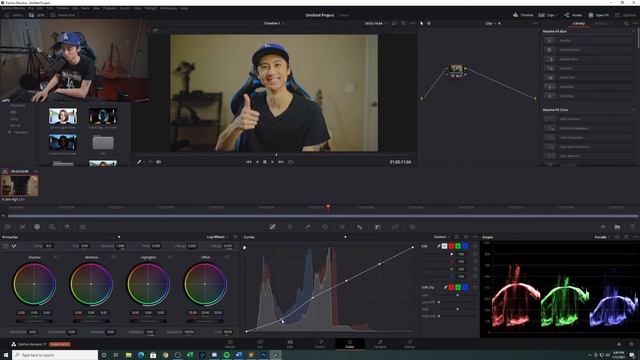Toggle the Nodes panel button
The width and height of the screenshot is (640, 360).
[573, 15]
